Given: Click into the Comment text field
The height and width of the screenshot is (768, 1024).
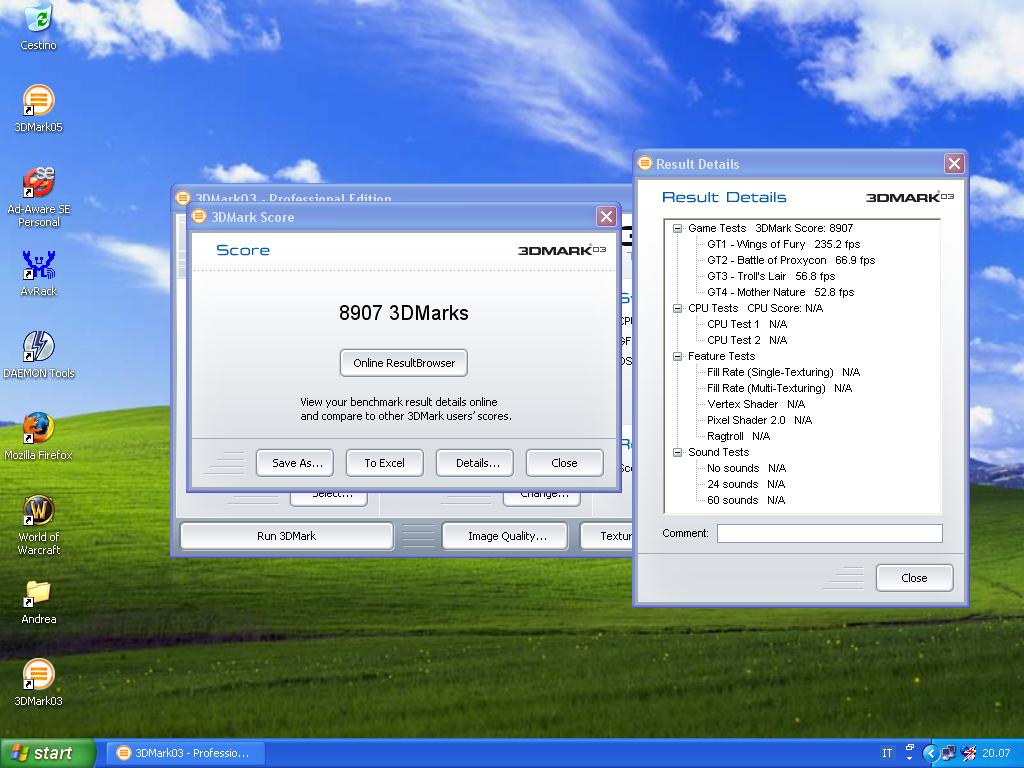Looking at the screenshot, I should click(x=829, y=534).
